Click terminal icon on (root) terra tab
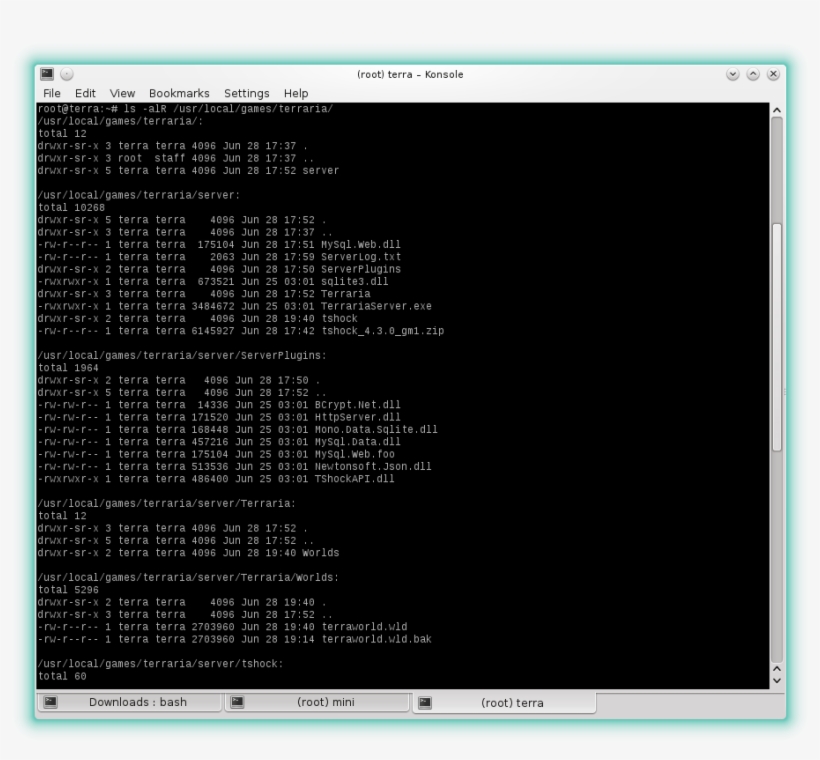820x760 pixels. pyautogui.click(x=425, y=703)
